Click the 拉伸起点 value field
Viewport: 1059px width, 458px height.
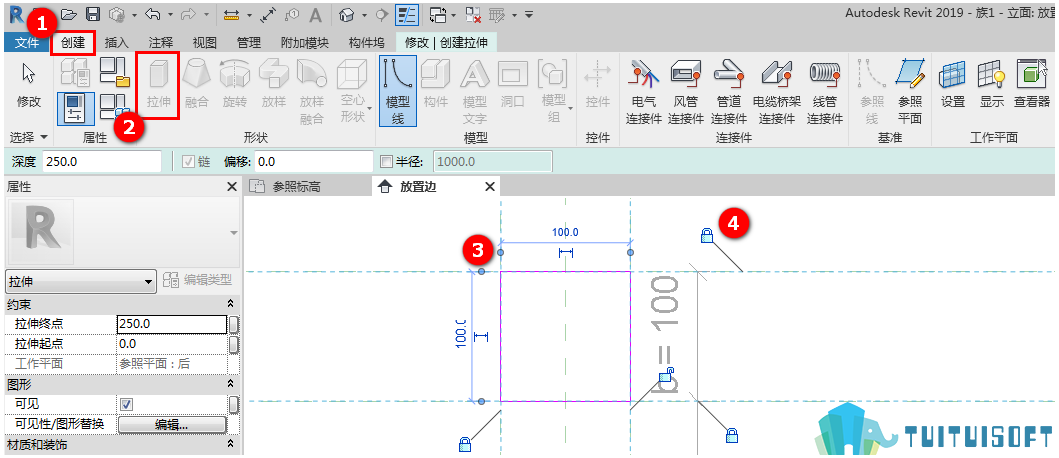click(172, 344)
